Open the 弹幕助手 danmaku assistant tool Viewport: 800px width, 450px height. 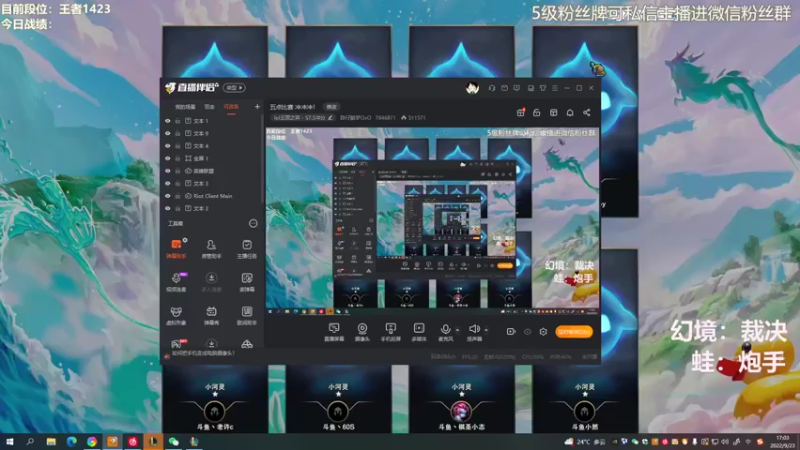[x=176, y=248]
